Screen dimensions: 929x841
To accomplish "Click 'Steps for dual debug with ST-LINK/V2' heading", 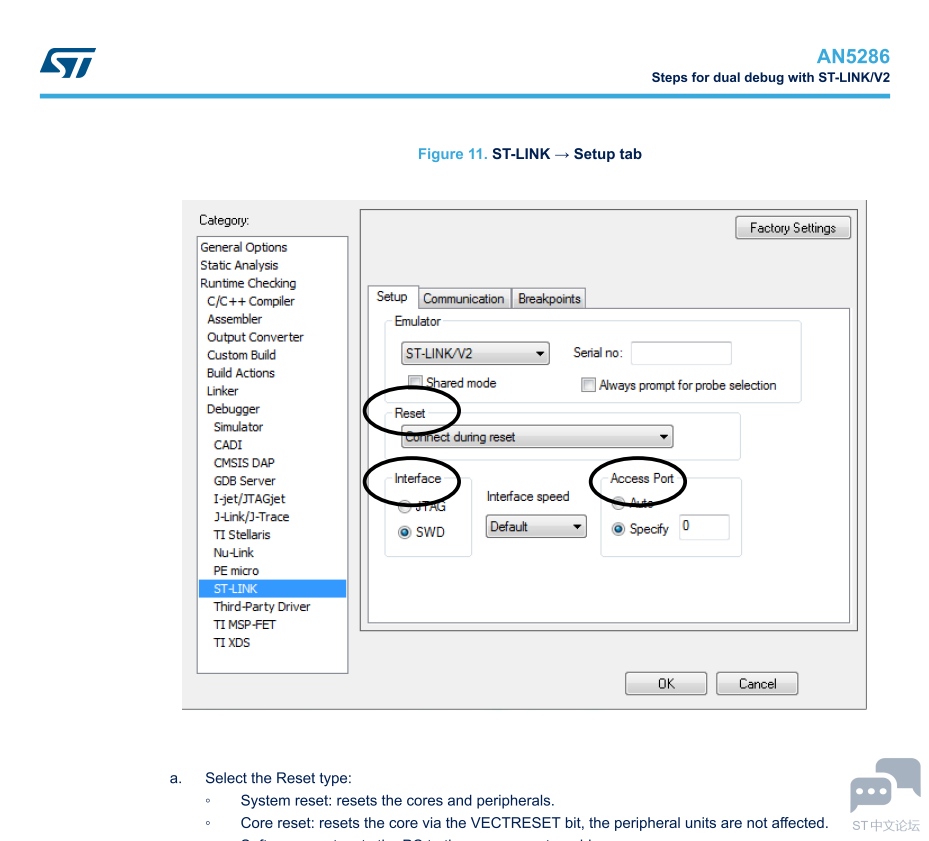I will [771, 78].
